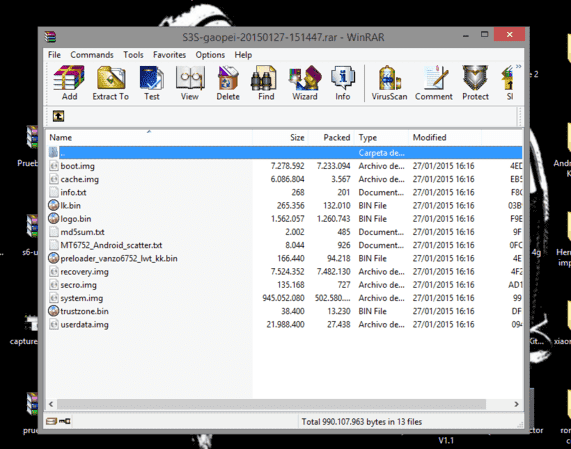Click the WinRAR title bar app icon

click(50, 37)
